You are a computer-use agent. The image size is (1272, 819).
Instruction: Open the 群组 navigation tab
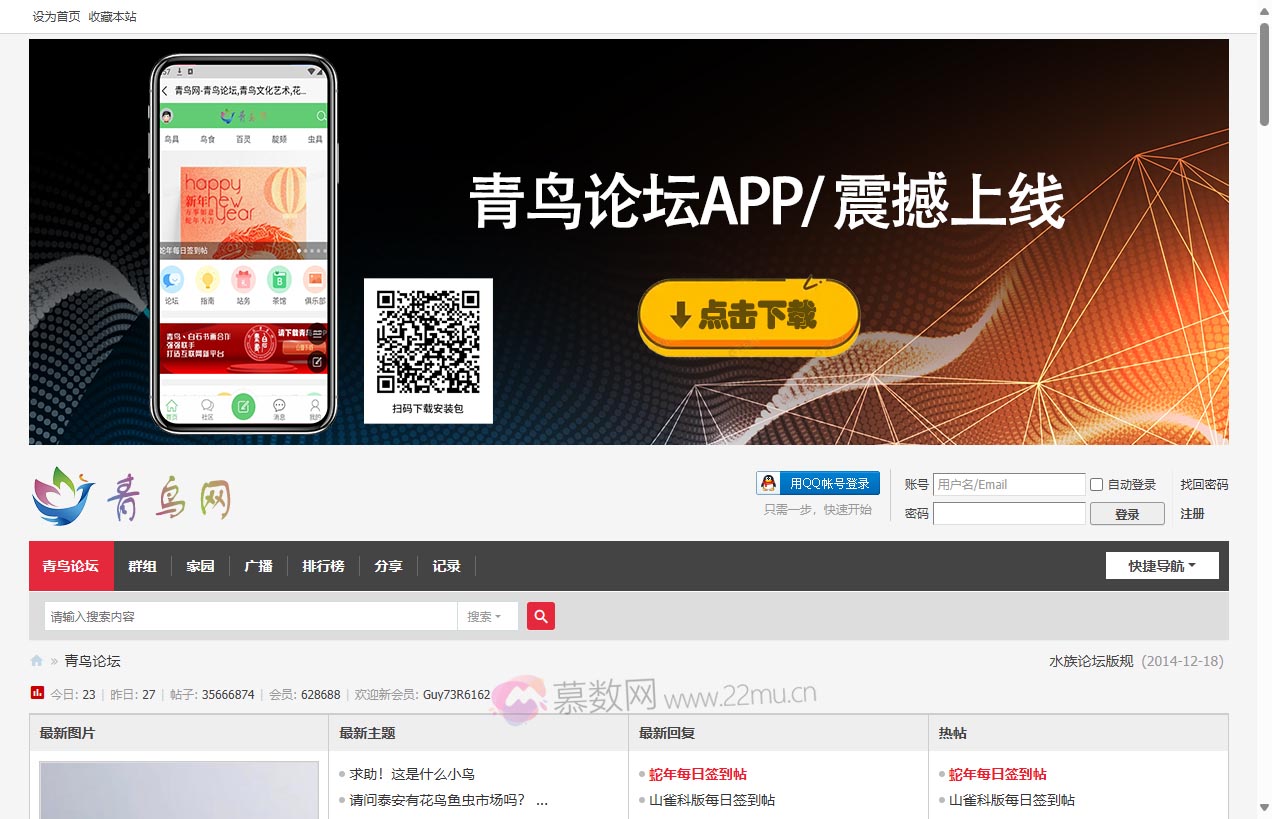coord(142,566)
